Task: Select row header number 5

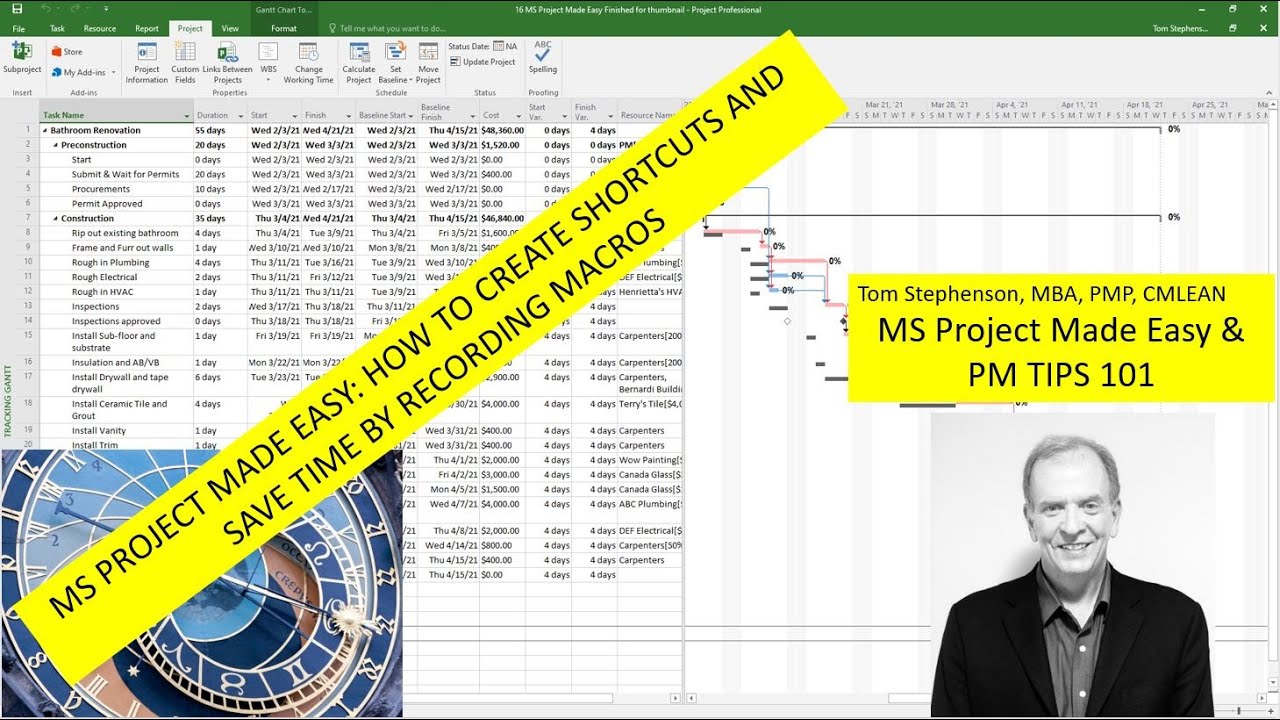Action: [x=28, y=189]
